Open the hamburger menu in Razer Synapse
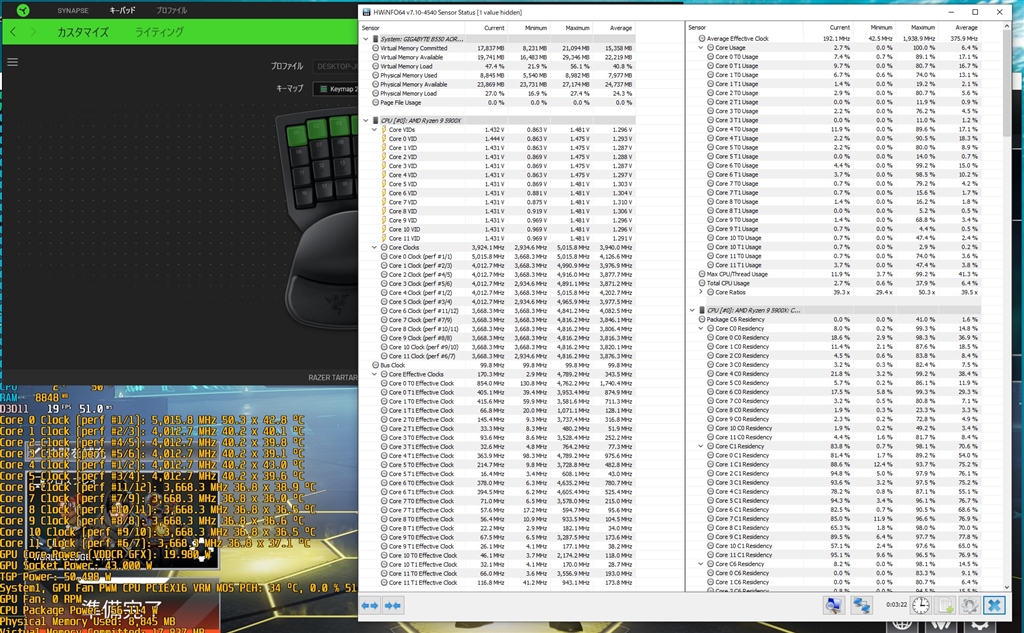Image resolution: width=1024 pixels, height=633 pixels. tap(13, 62)
